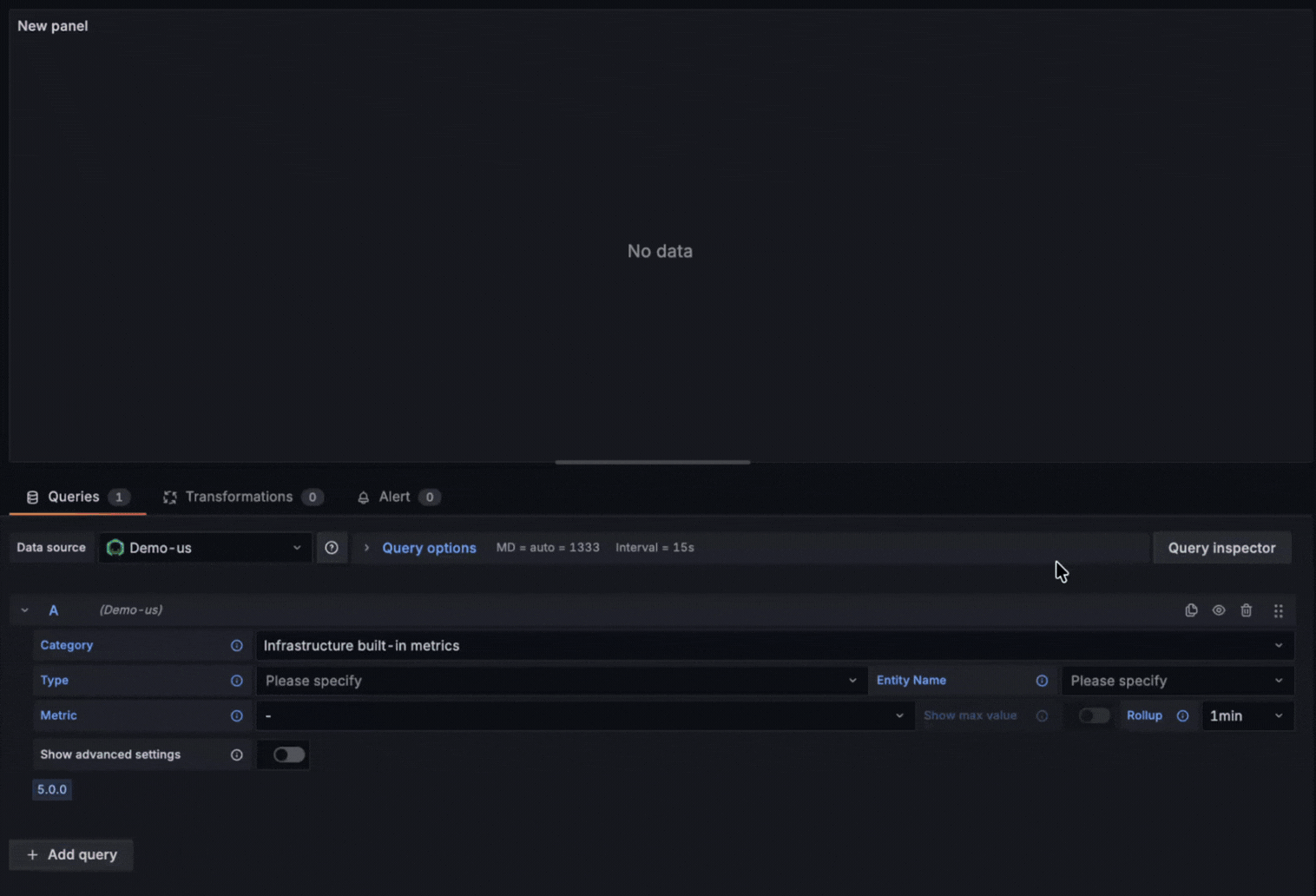The height and width of the screenshot is (896, 1316).
Task: Click the Add query button
Action: click(71, 854)
